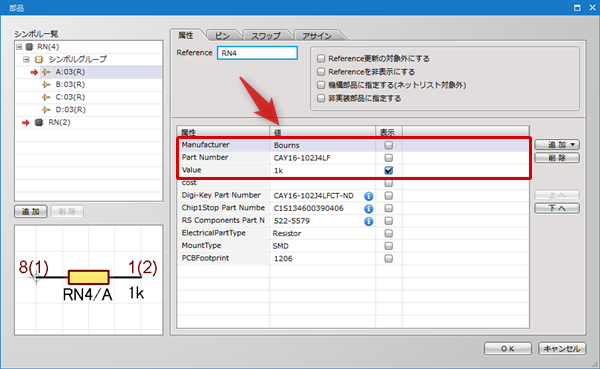Click the Reference input field RN4

pyautogui.click(x=257, y=53)
